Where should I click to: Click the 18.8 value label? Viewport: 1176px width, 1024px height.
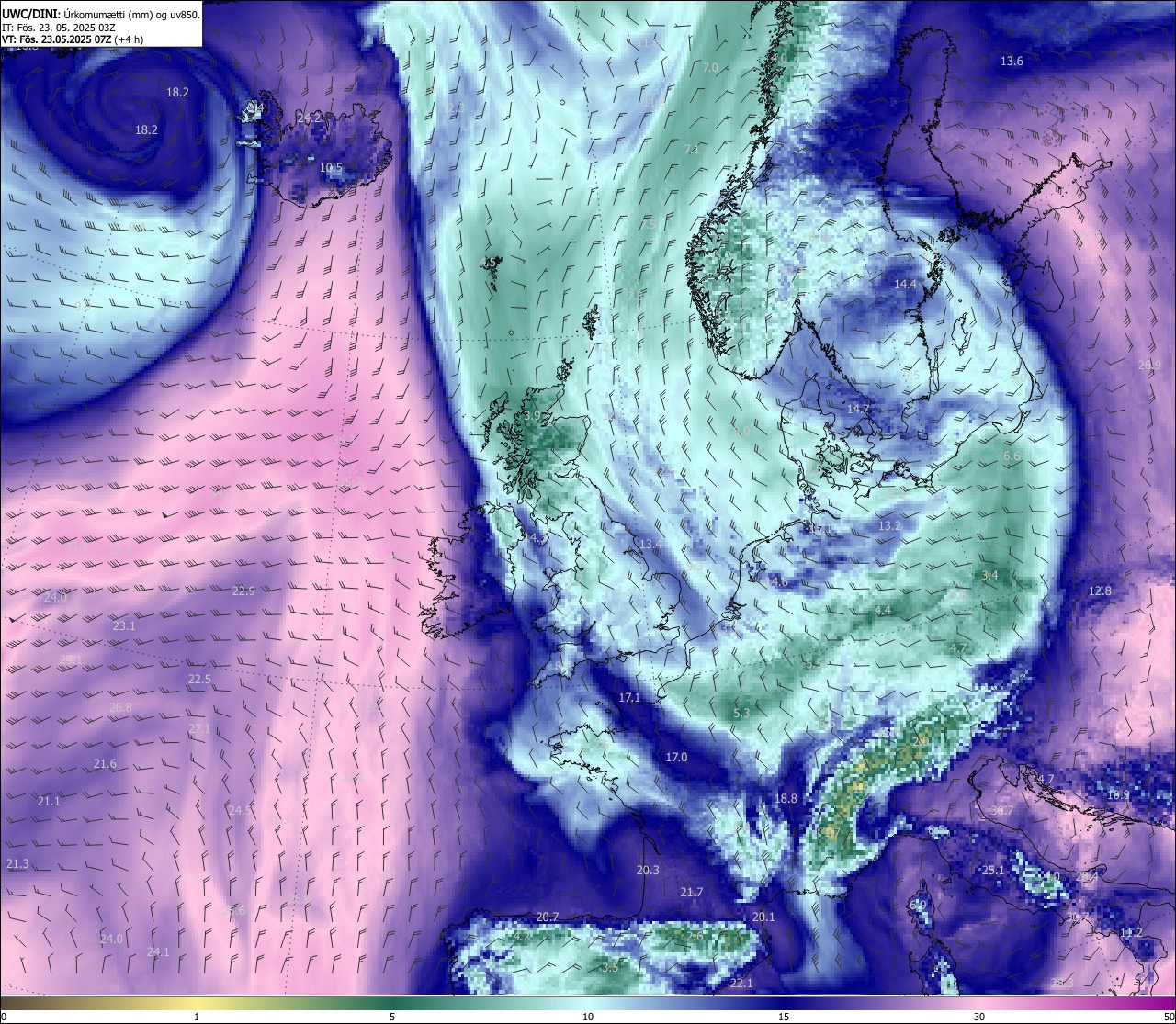coord(786,799)
